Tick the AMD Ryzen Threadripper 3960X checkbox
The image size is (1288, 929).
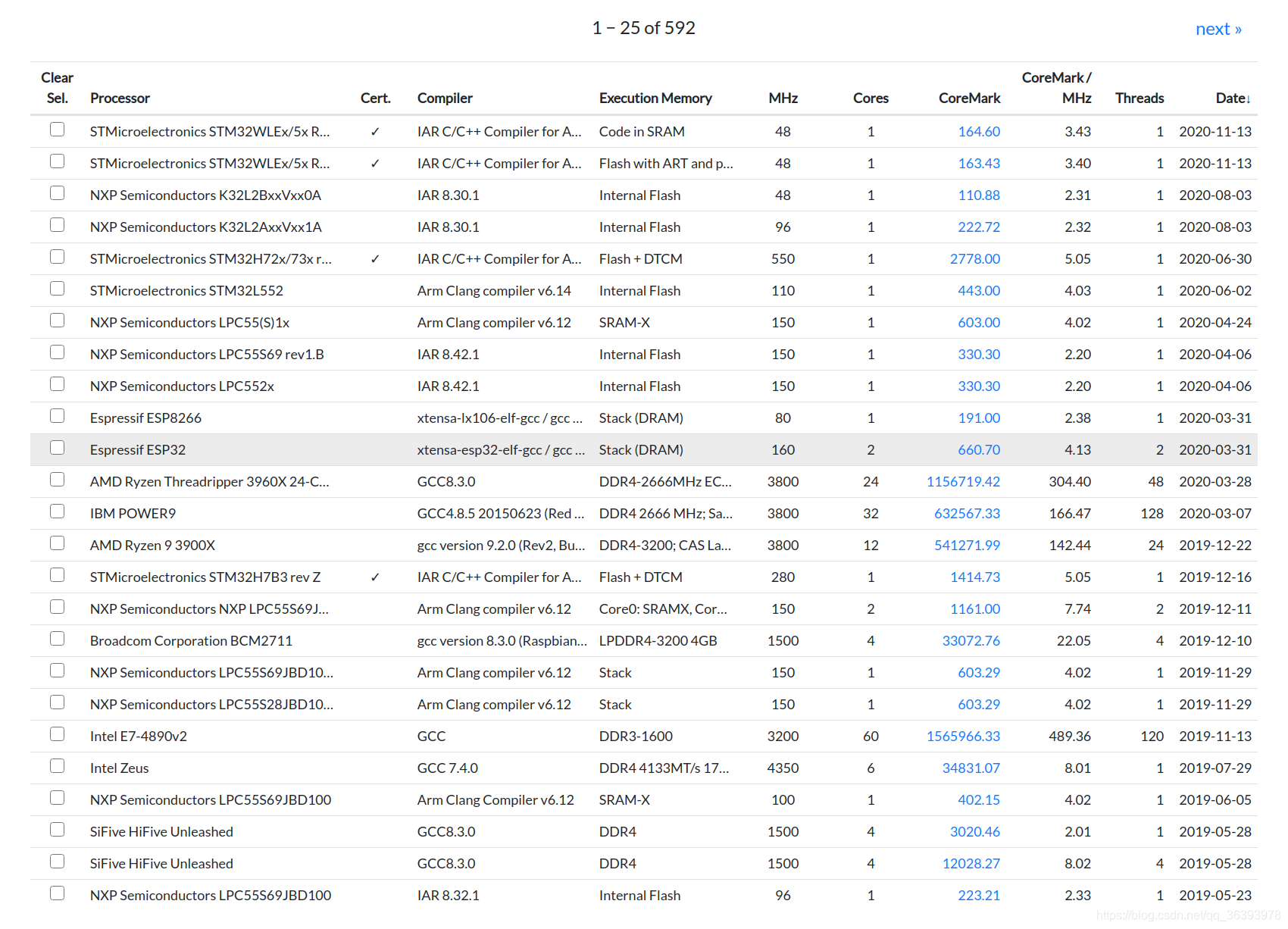point(57,480)
